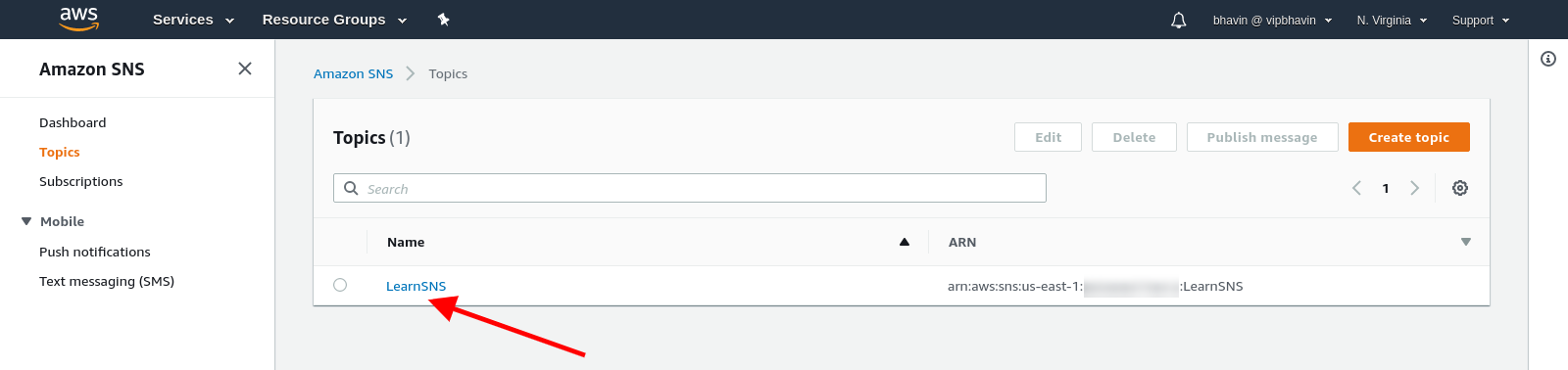This screenshot has width=1568, height=370.
Task: Click the pin shortcut icon in header
Action: tap(443, 20)
